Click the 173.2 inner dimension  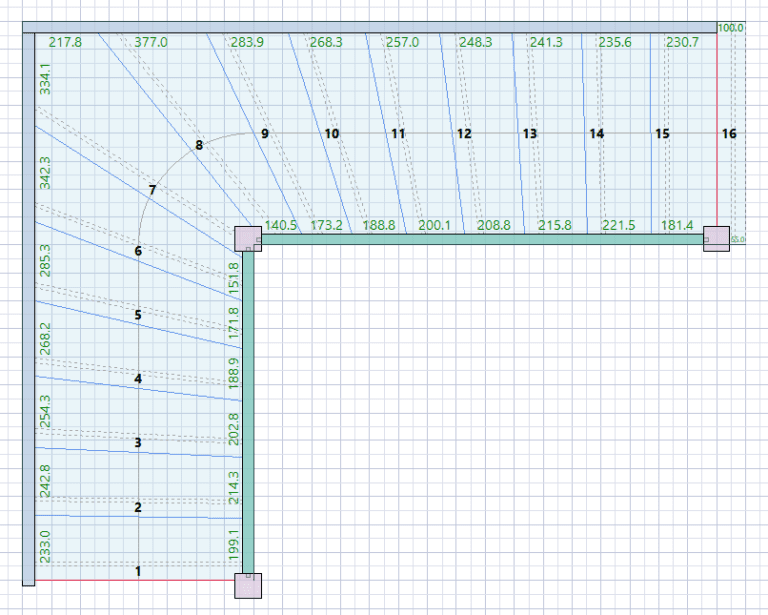(x=327, y=225)
